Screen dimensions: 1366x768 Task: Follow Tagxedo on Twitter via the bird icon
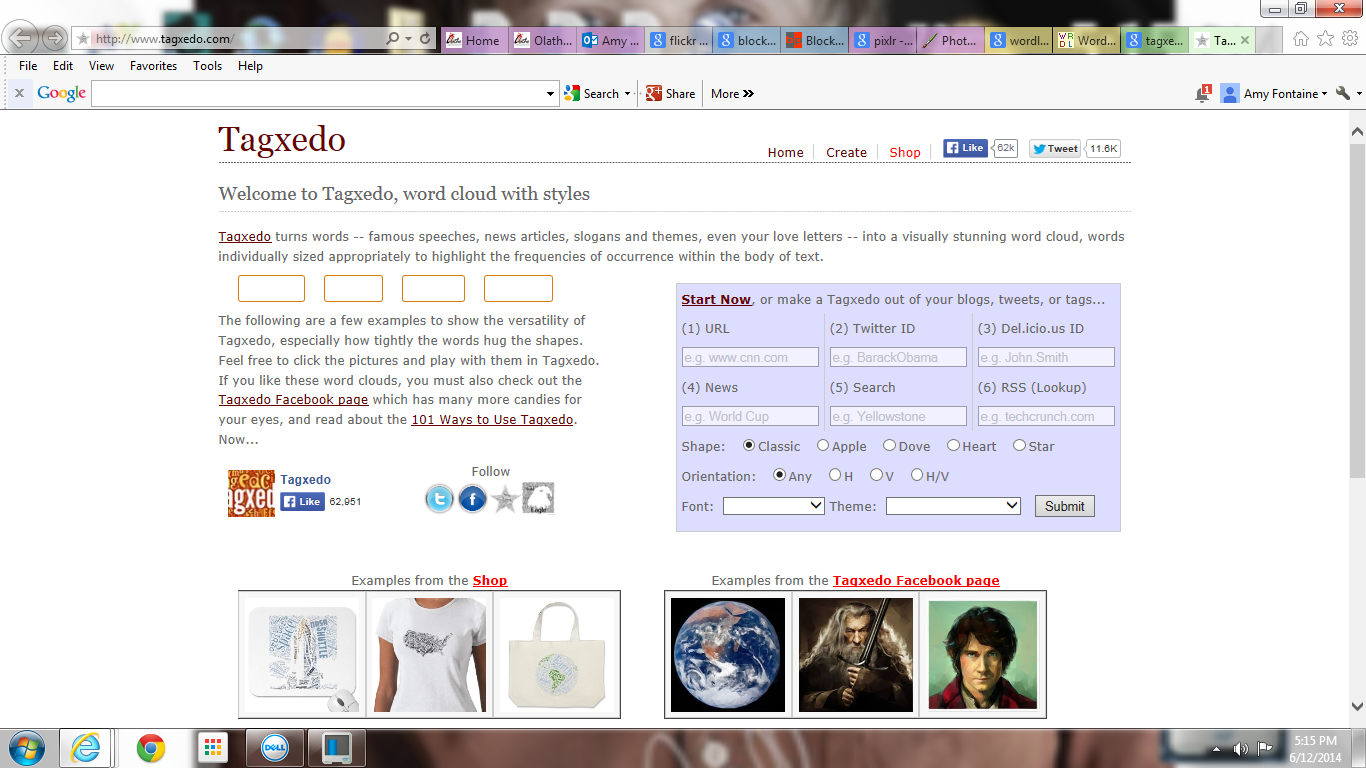(439, 498)
